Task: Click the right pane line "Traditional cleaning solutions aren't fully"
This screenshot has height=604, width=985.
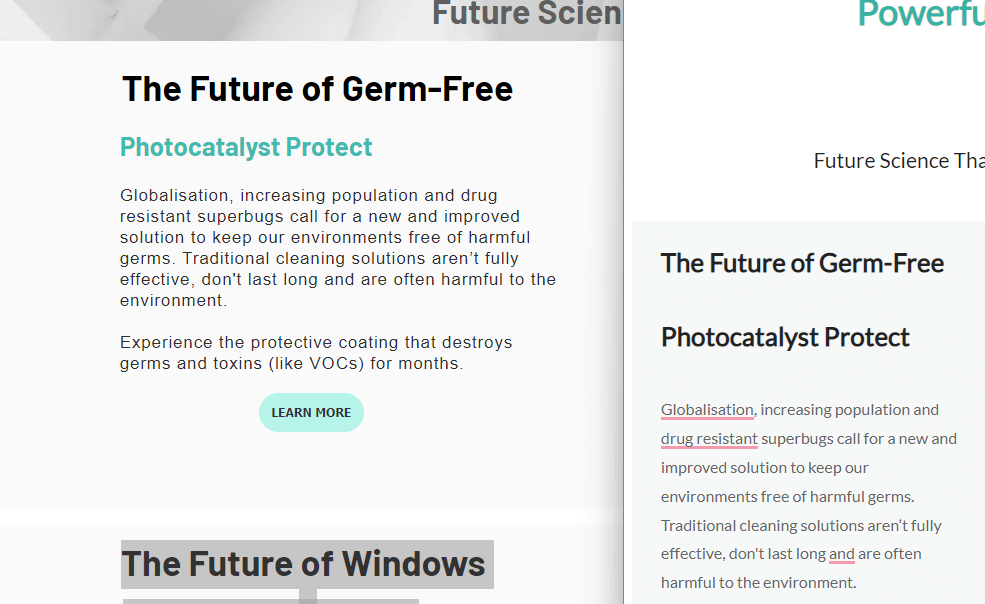Action: [801, 525]
